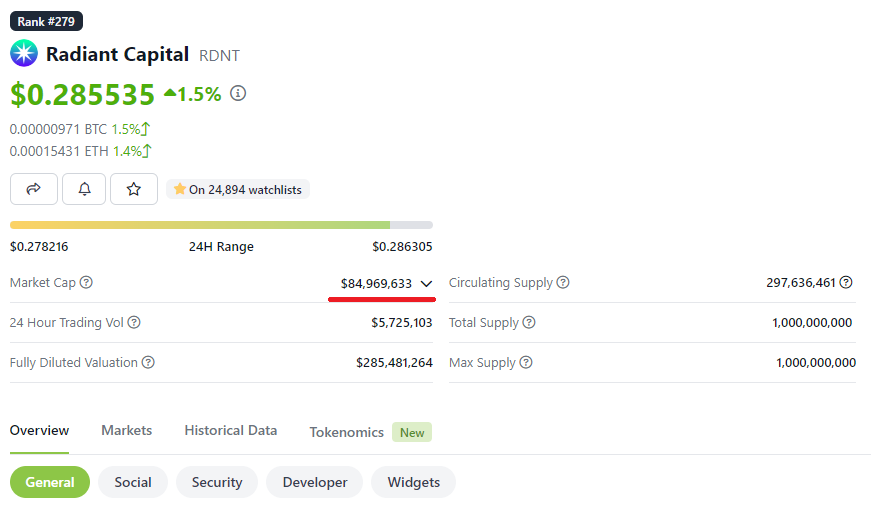871x519 pixels.
Task: Click the 0.00015431 ETH value
Action: tap(59, 151)
